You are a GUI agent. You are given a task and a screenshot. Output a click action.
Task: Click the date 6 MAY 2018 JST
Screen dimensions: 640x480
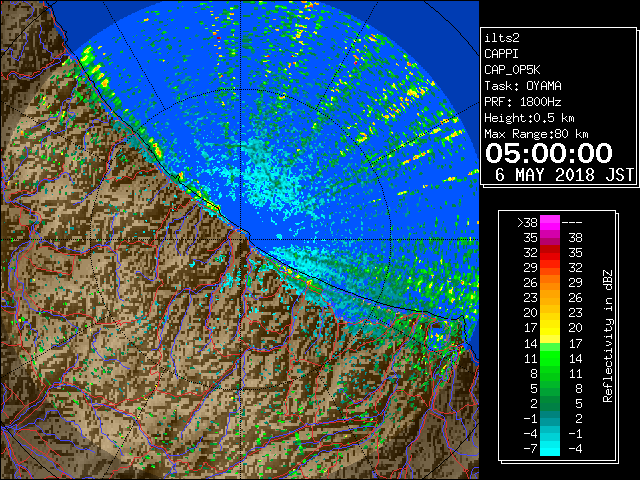pyautogui.click(x=564, y=175)
